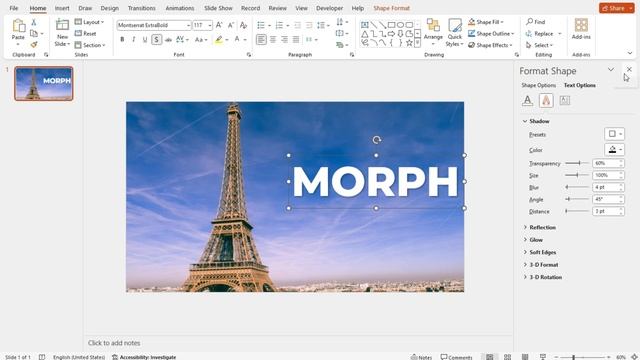Click the Align Left icon
Viewport: 640px width, 360px height.
click(261, 40)
